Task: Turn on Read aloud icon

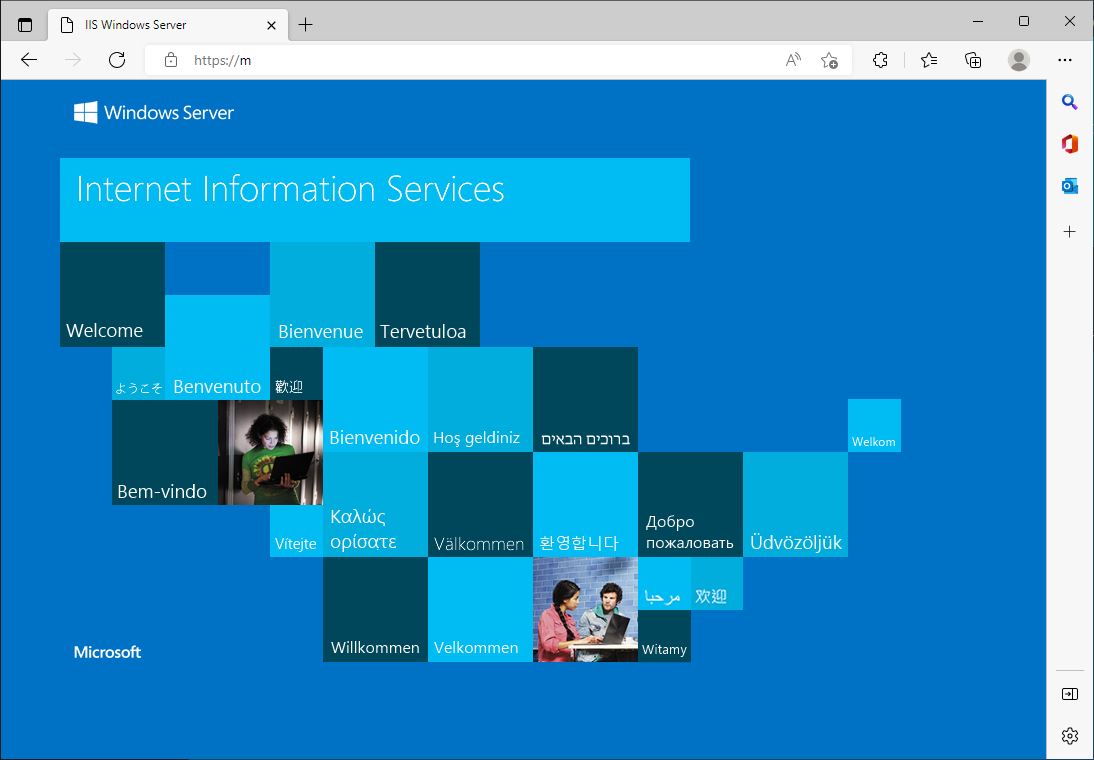Action: [793, 60]
